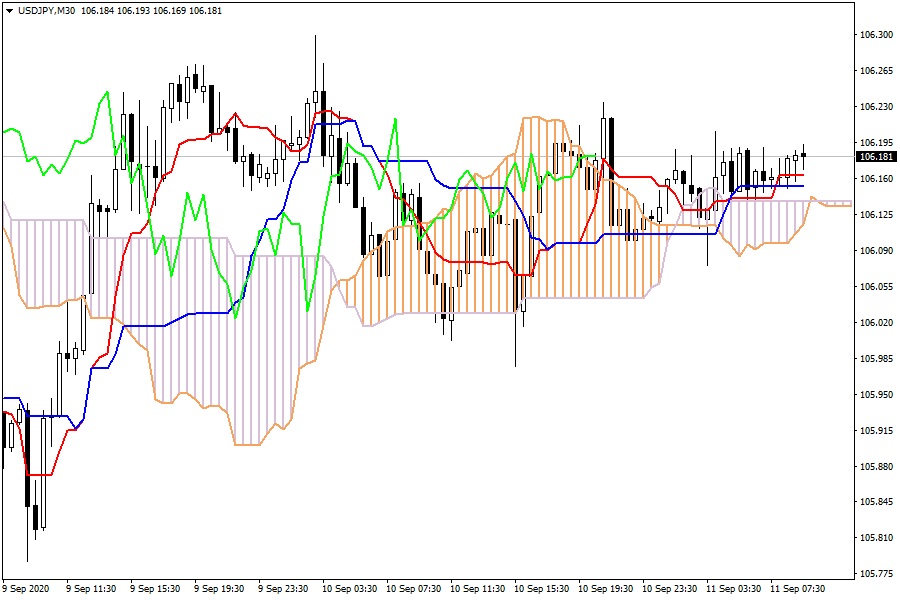Screen dimensions: 900x600
Task: Select the most recent candlestick on the right
Action: click(803, 154)
